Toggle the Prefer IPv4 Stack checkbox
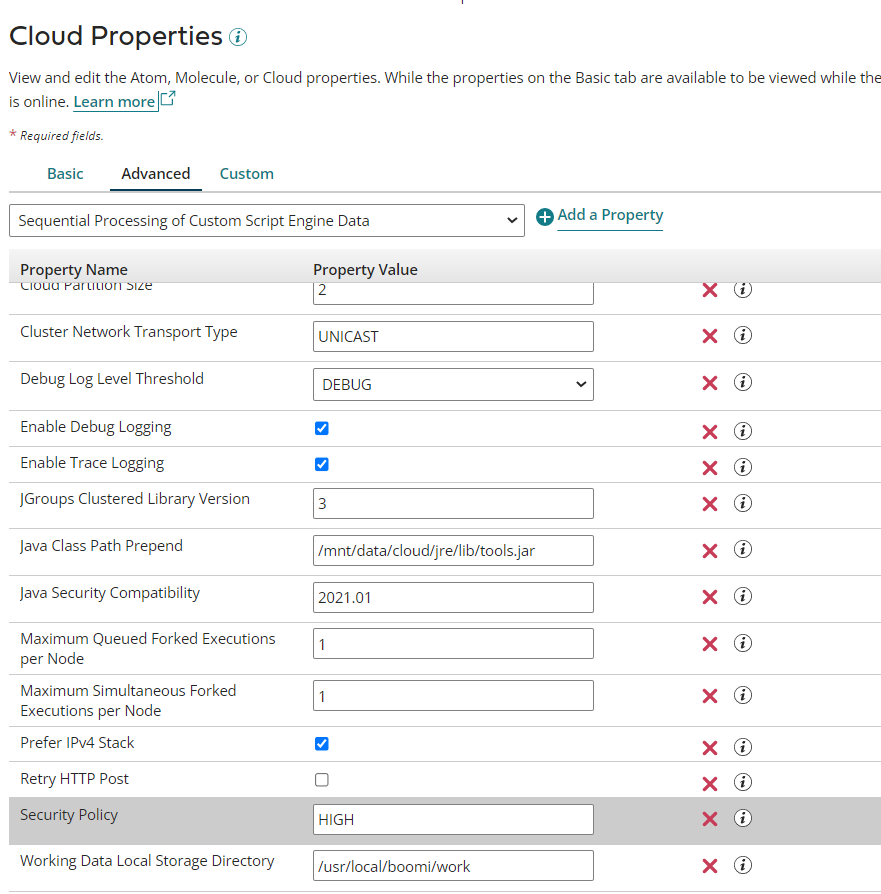Screen dimensions: 881x894 322,744
